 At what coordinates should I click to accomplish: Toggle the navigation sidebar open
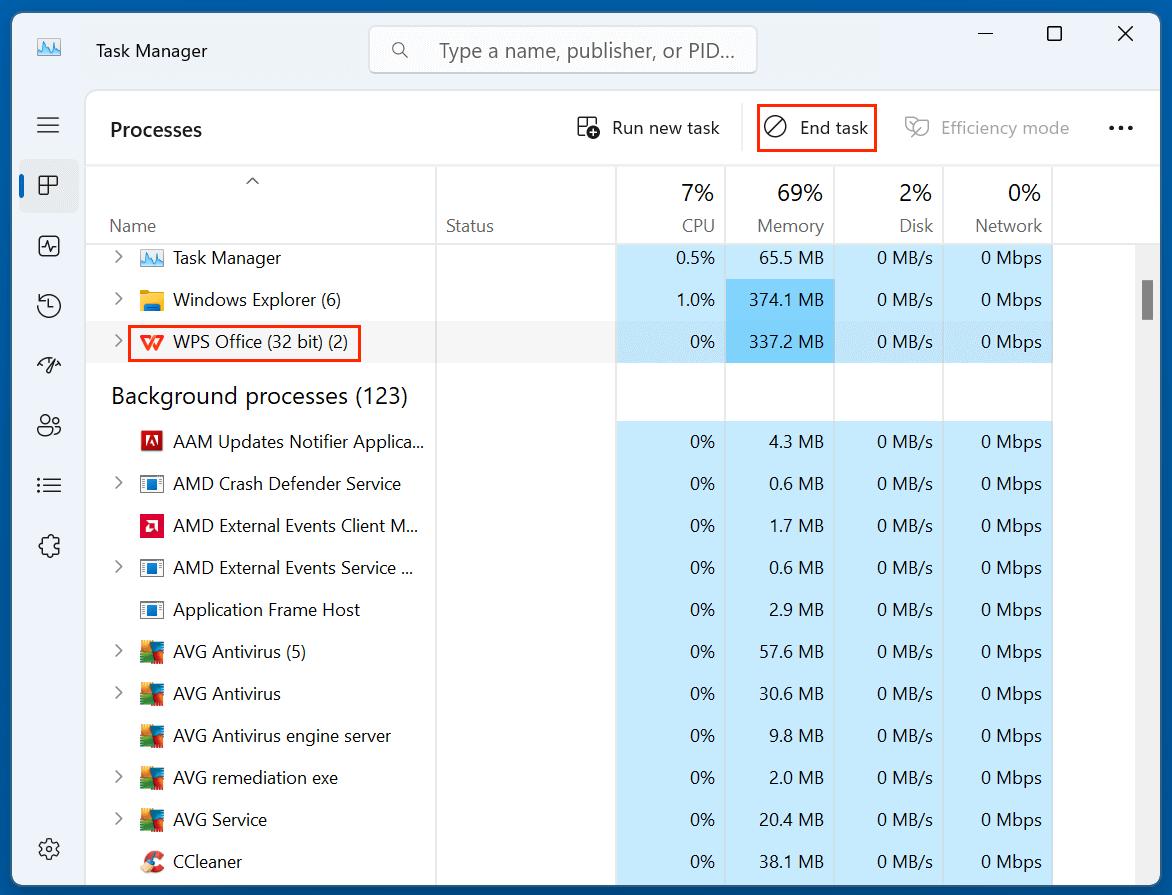pyautogui.click(x=48, y=125)
